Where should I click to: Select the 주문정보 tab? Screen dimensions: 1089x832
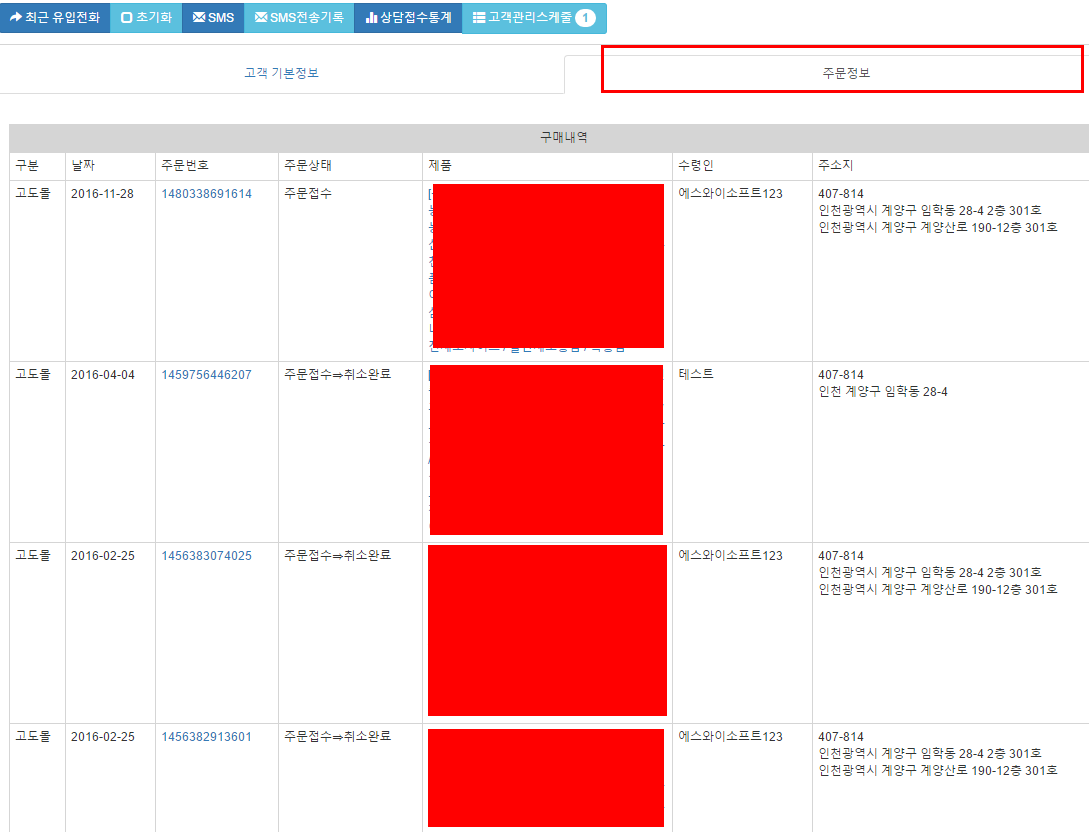pos(840,73)
